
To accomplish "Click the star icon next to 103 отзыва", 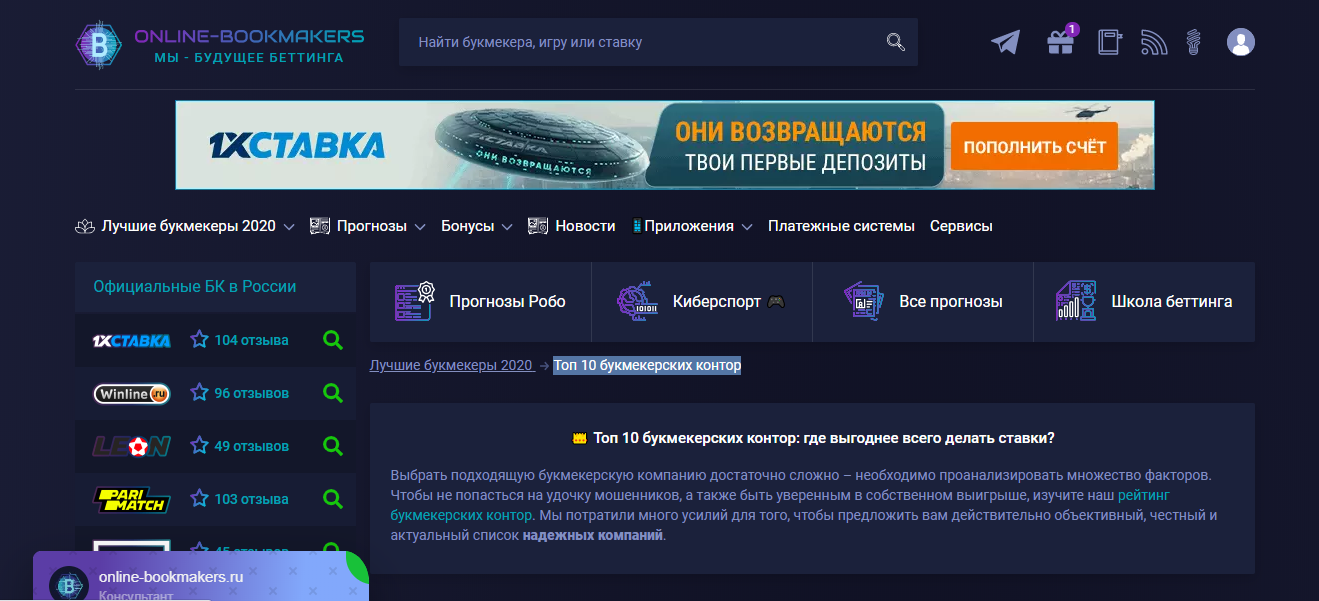I will coord(200,498).
